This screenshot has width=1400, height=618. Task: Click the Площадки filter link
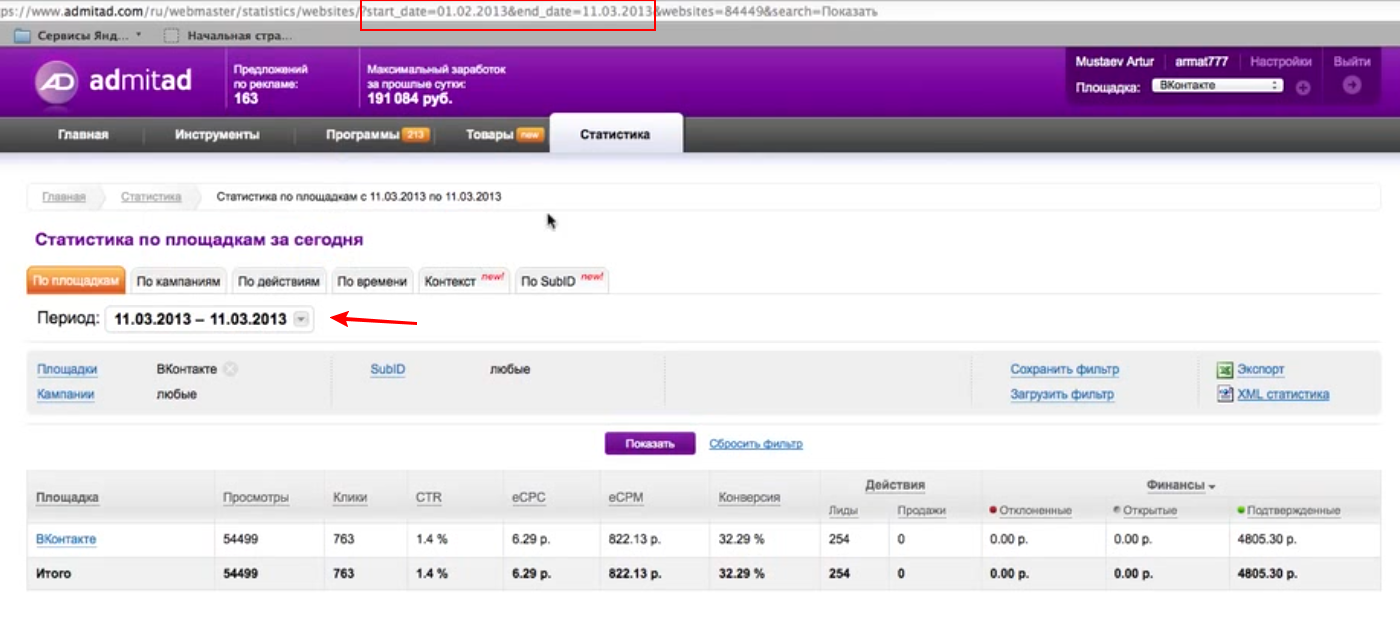[x=67, y=370]
